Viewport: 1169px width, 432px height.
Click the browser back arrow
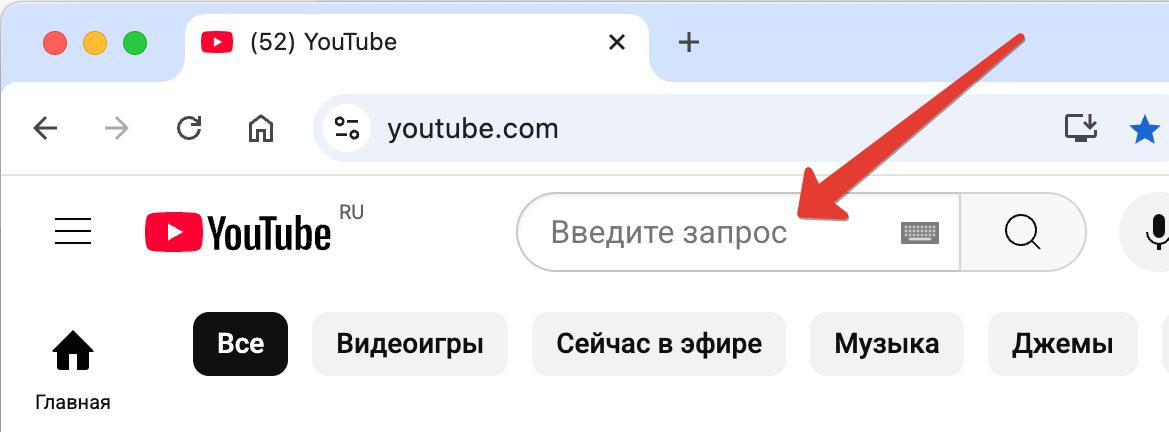(x=45, y=129)
